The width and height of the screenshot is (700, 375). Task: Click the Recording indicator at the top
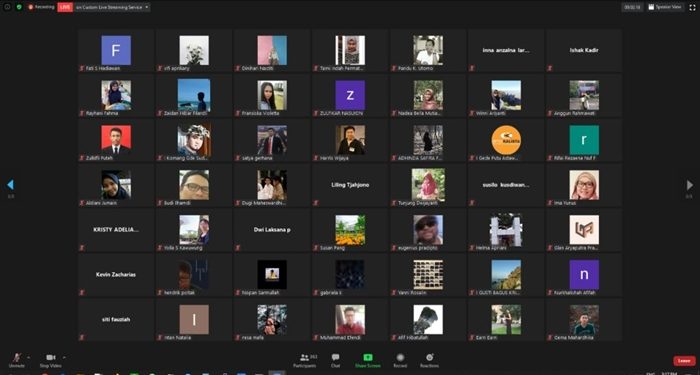tap(41, 7)
